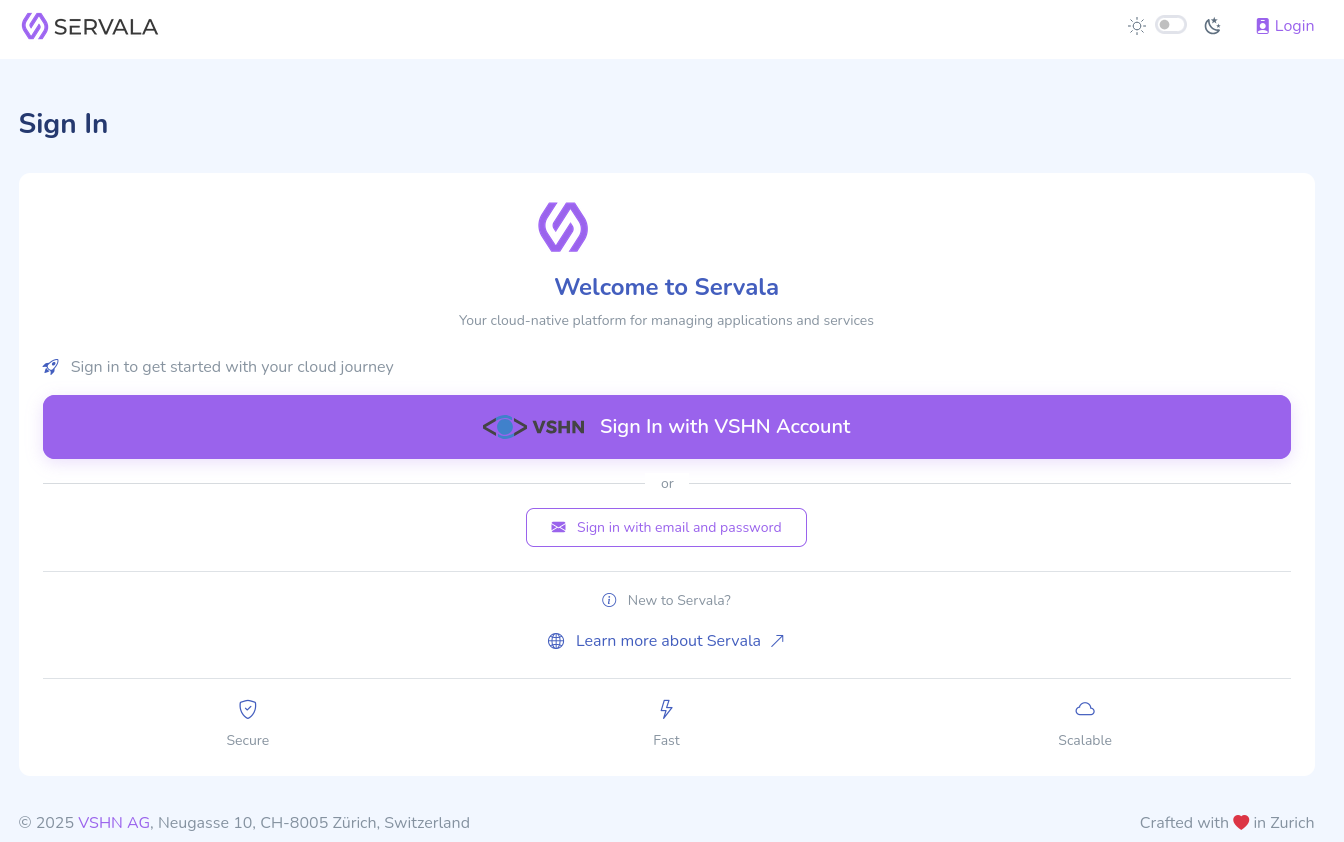Click the external-link arrow after Learn more

pos(777,641)
